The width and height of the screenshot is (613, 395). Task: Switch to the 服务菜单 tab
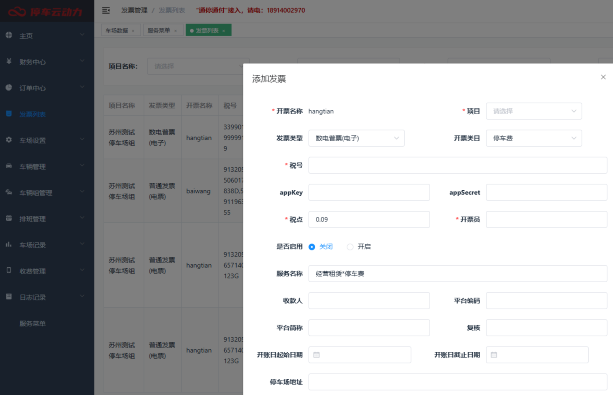tap(163, 30)
